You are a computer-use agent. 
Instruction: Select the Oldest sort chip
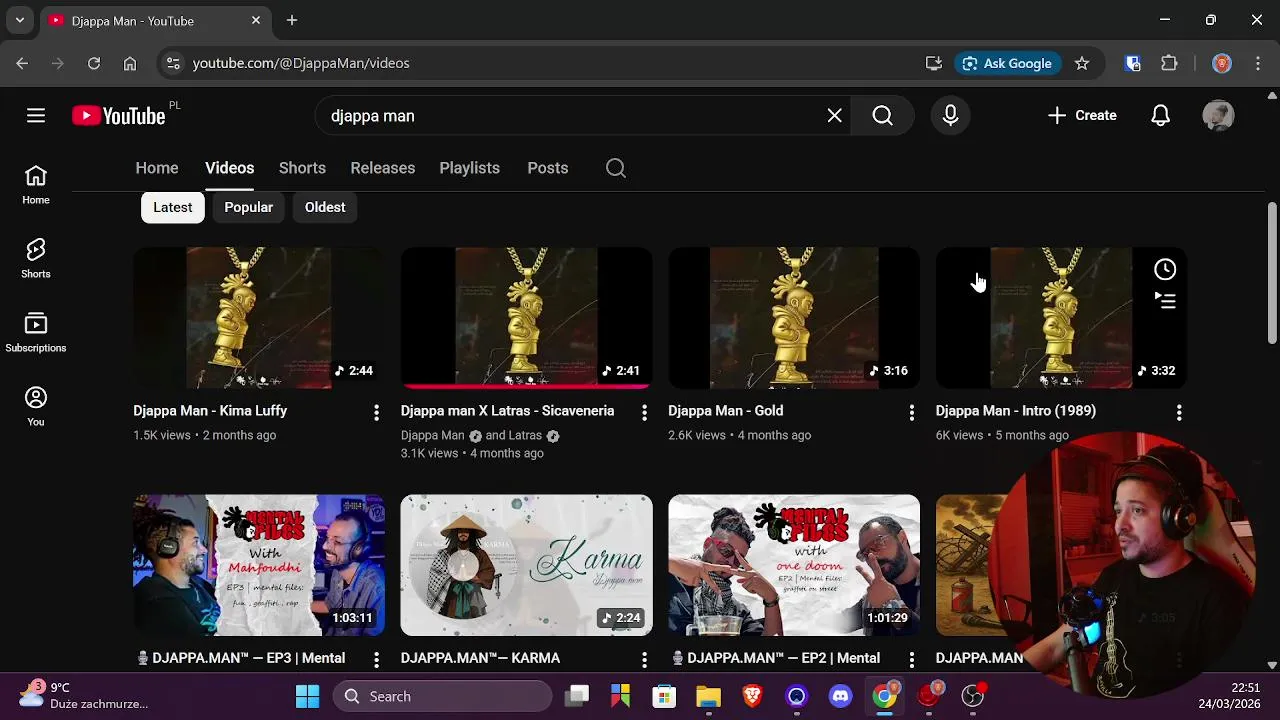(325, 207)
